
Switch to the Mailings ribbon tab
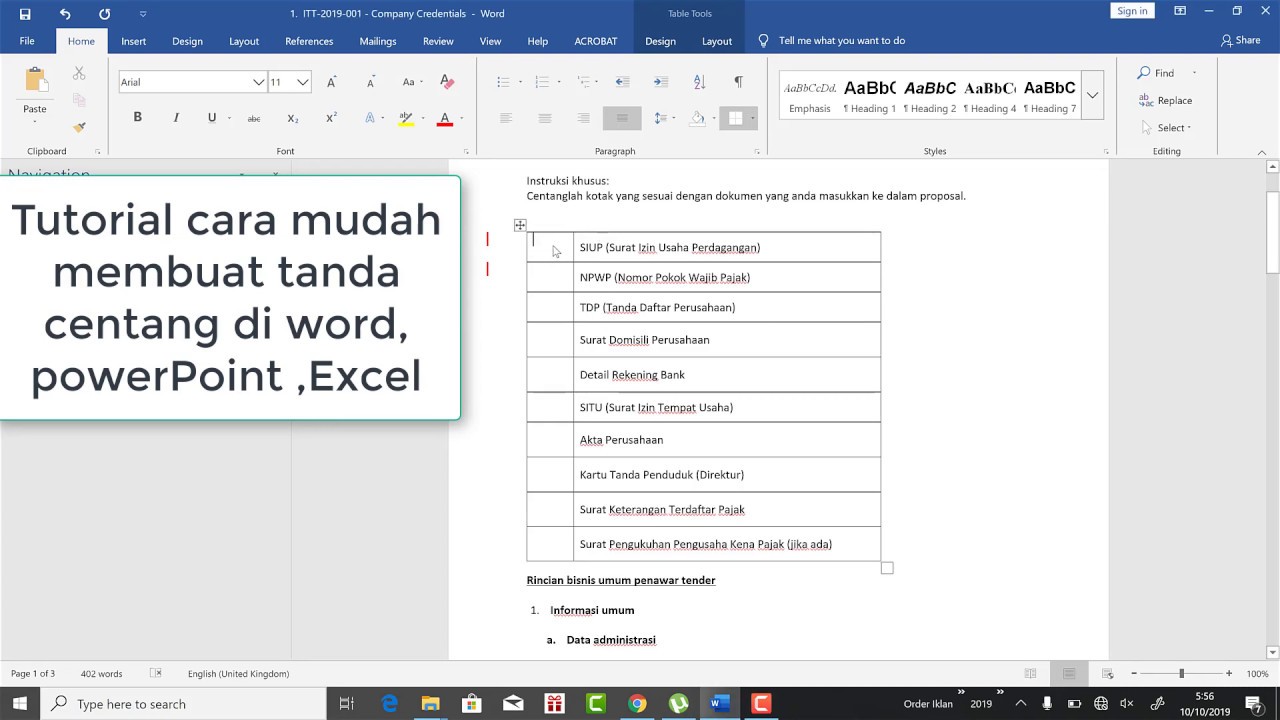(x=378, y=41)
